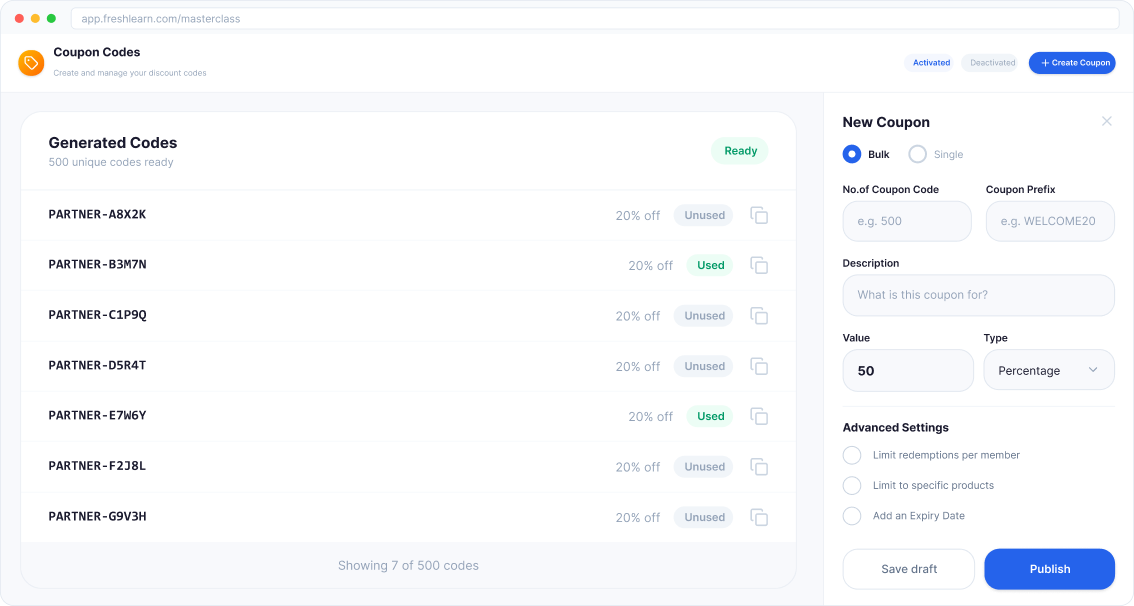Screen dimensions: 1134x606
Task: Copy the PARTNER-A8X2K coupon code
Action: tap(759, 214)
